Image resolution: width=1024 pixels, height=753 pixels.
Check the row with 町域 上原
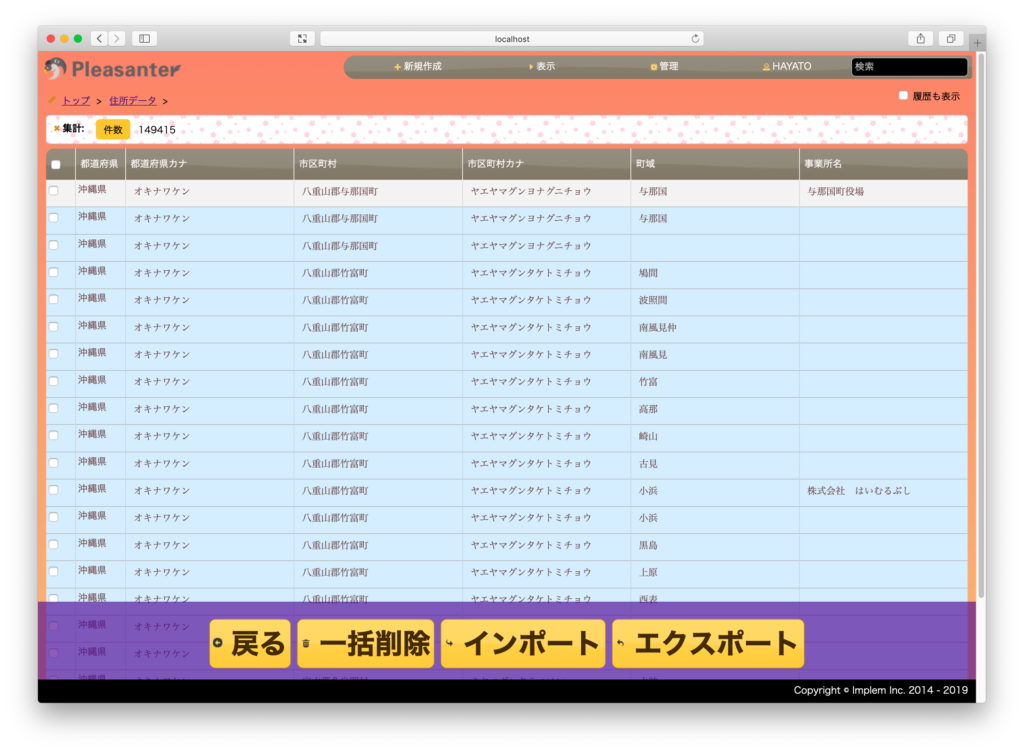(54, 571)
